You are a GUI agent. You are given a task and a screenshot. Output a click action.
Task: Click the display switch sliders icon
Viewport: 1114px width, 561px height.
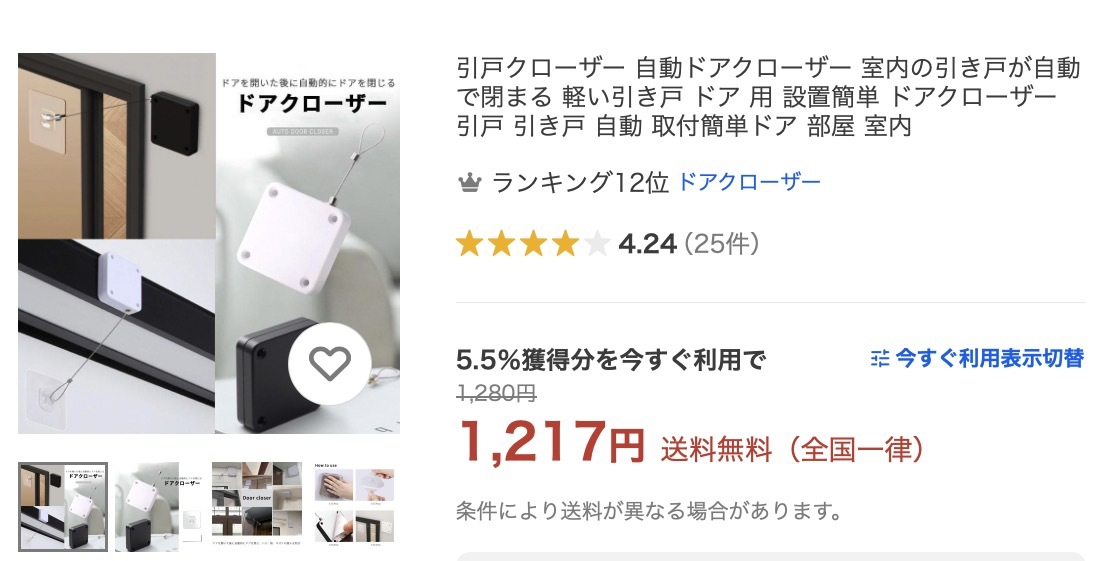coord(880,359)
